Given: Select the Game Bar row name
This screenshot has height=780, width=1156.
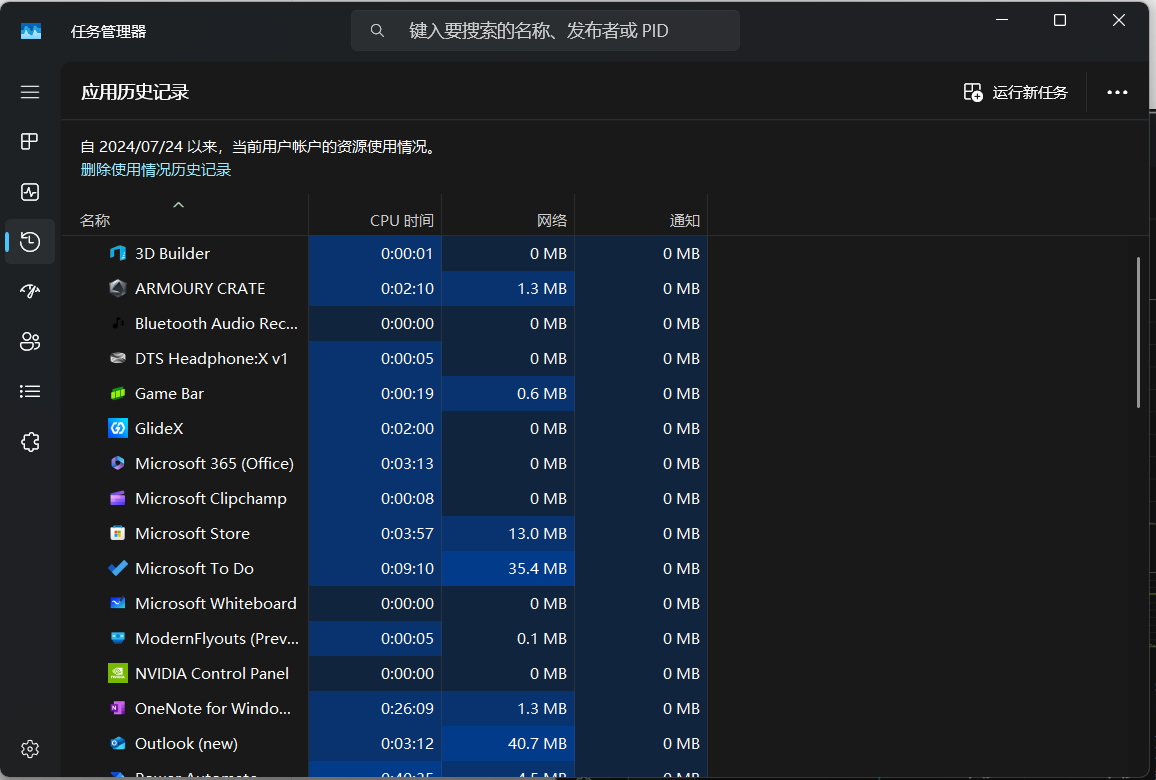Looking at the screenshot, I should 169,394.
